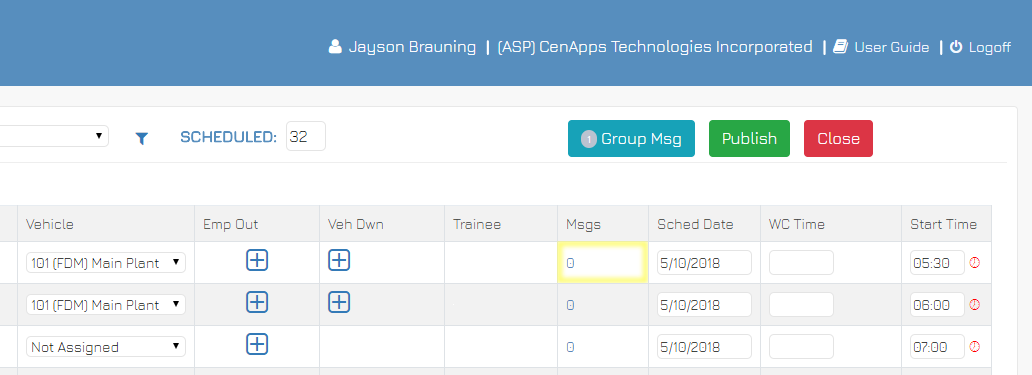Click the SCHEDULED count field showing 32
Viewport: 1032px width, 375px height.
point(305,136)
